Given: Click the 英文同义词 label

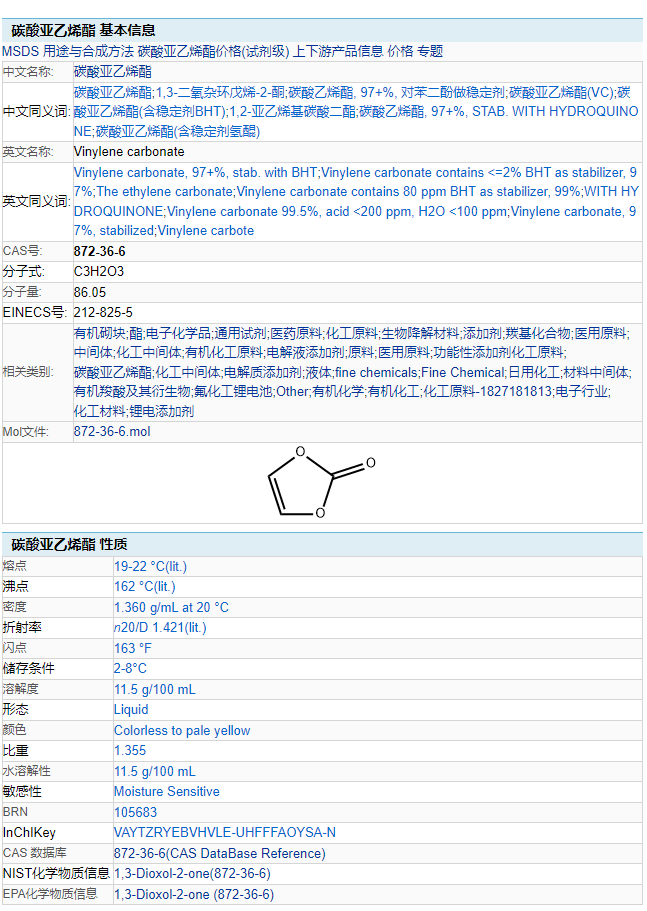Looking at the screenshot, I should (x=37, y=202).
